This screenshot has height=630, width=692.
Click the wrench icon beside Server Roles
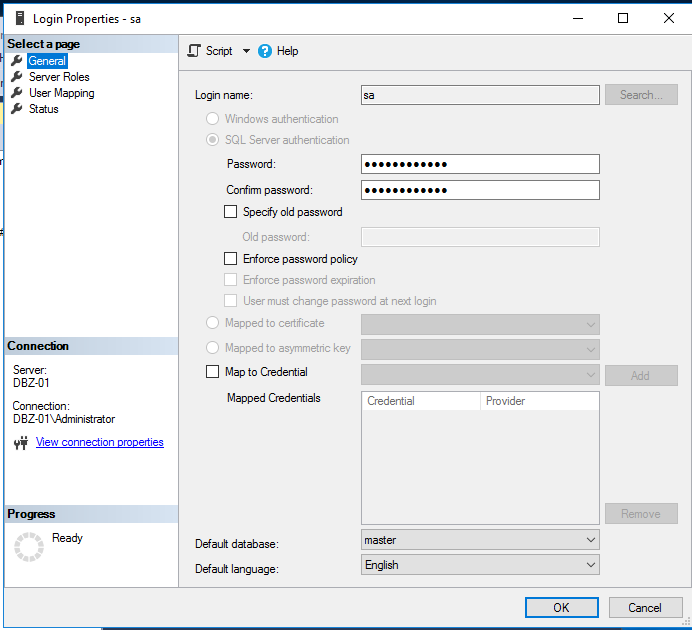pyautogui.click(x=17, y=77)
